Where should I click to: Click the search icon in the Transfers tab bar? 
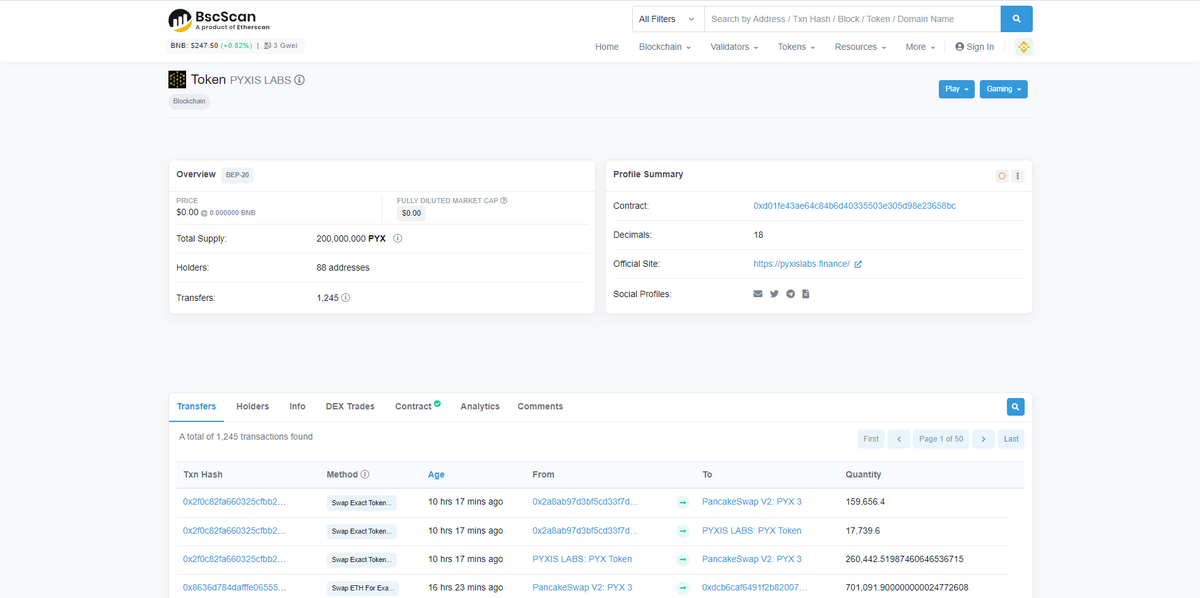click(x=1016, y=407)
